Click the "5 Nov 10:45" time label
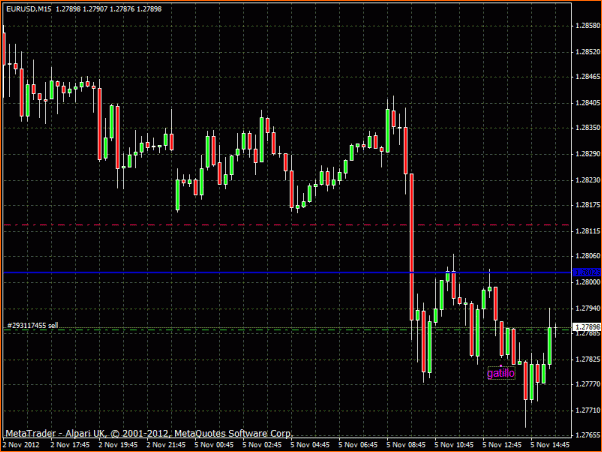Screen dimensions: 602x452 coord(454,445)
